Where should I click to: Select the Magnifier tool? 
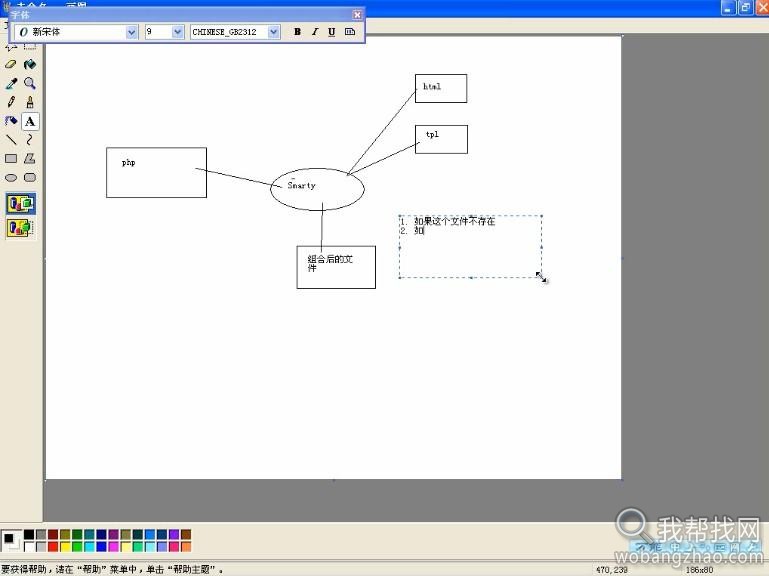[x=30, y=83]
